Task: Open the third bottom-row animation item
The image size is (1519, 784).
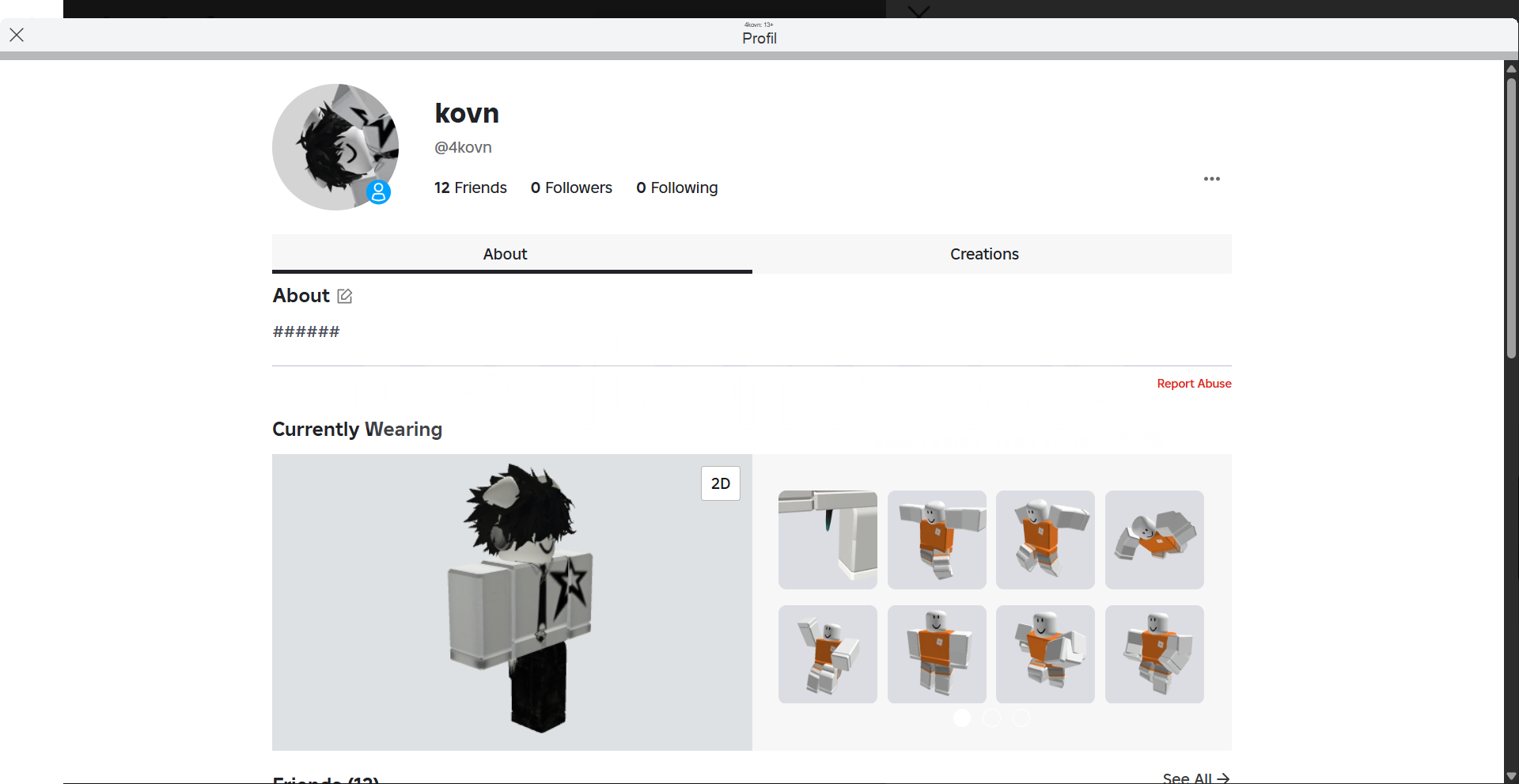Action: (x=1045, y=654)
